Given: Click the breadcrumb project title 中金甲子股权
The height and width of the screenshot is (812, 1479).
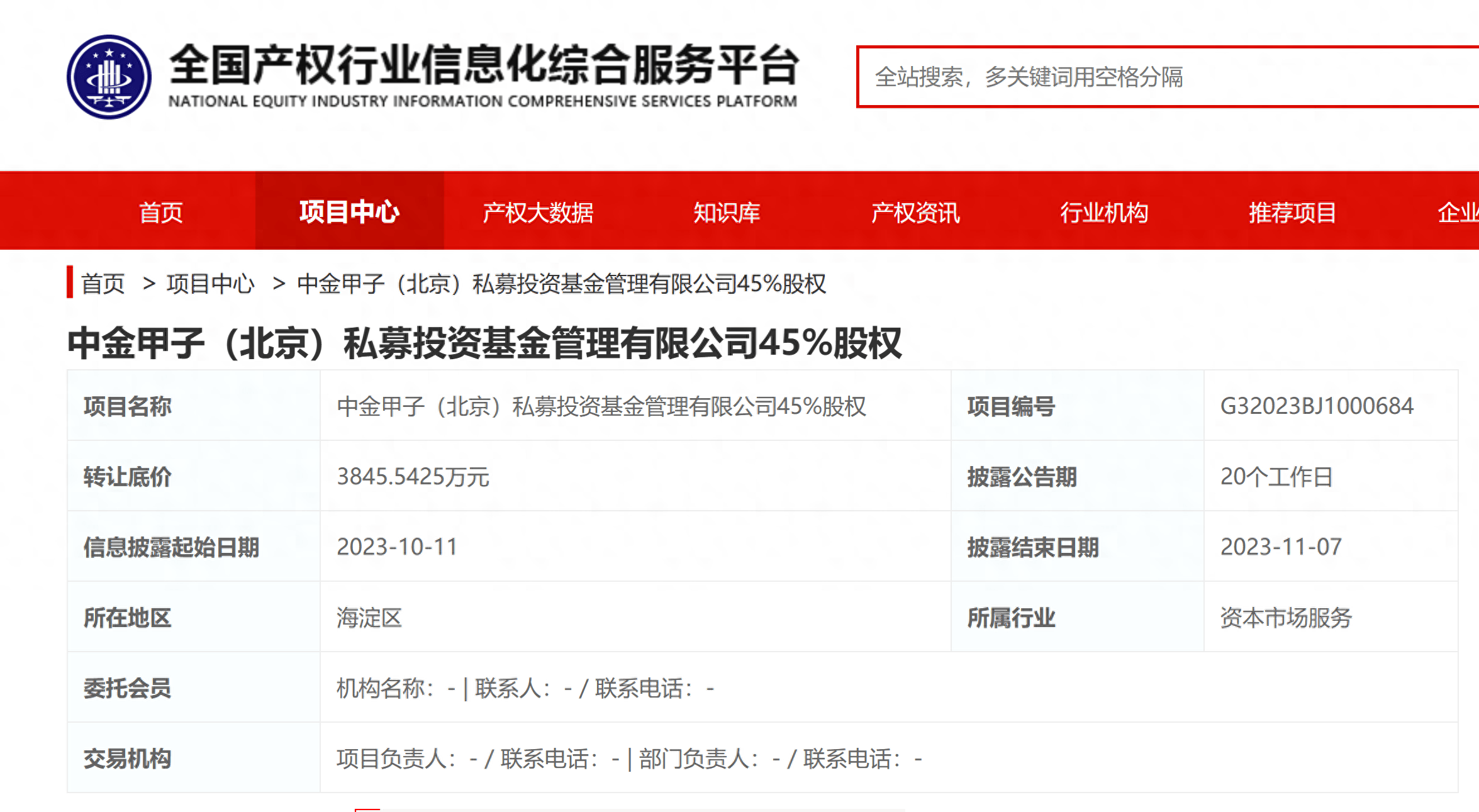Looking at the screenshot, I should coord(561,284).
